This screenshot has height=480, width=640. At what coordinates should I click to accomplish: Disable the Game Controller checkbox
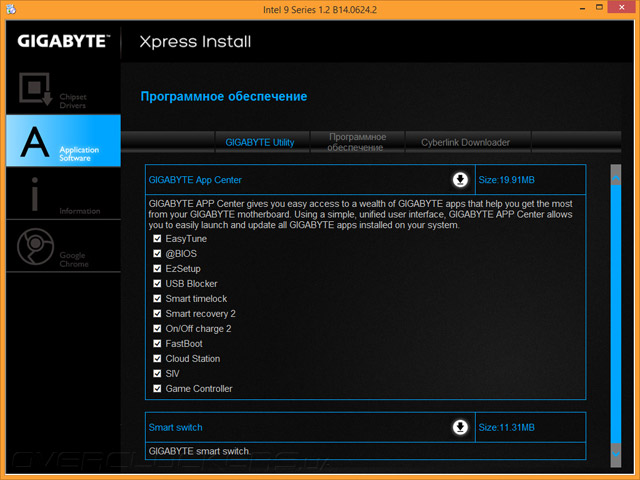[x=157, y=389]
